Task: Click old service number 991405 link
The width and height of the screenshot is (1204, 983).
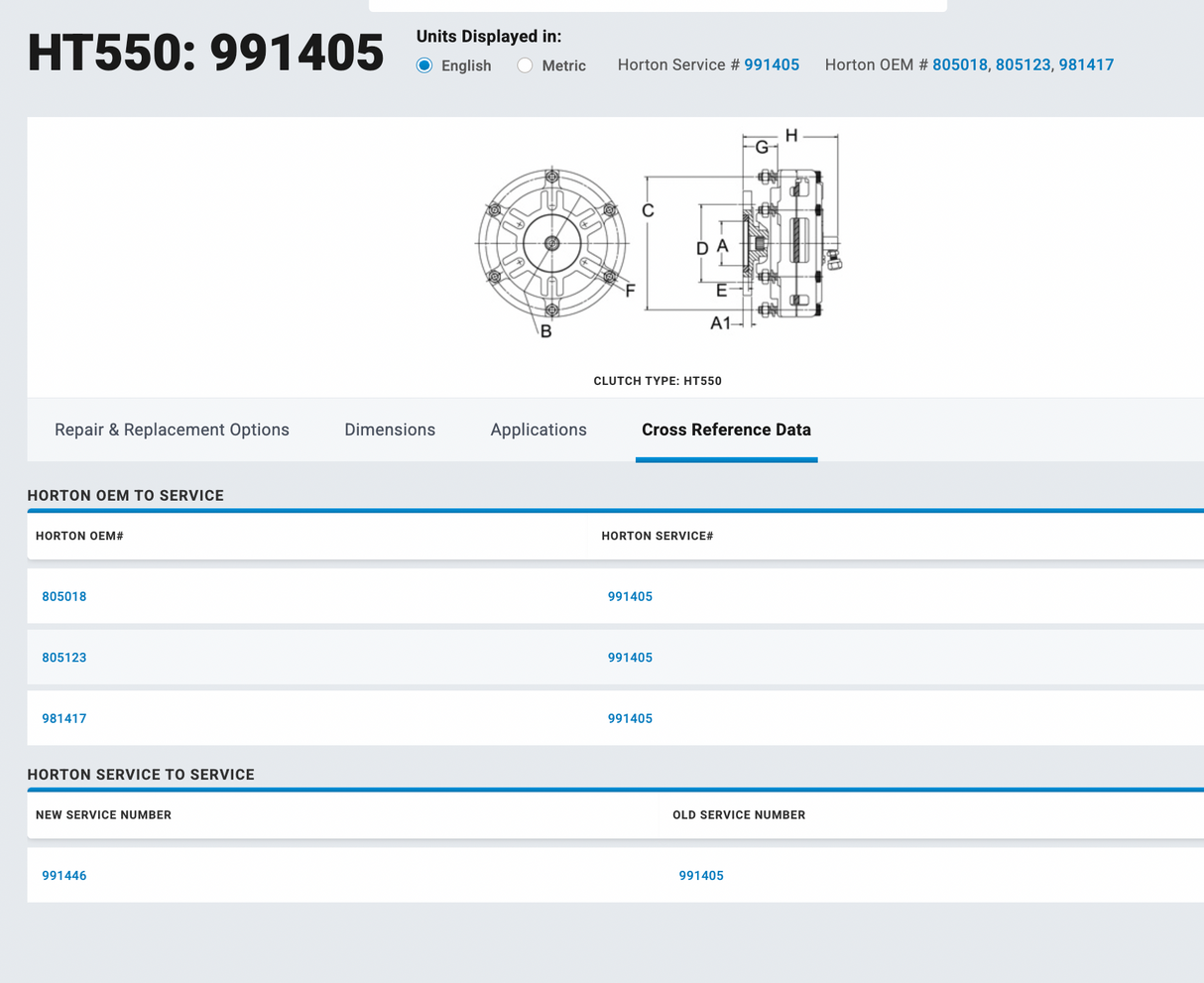Action: [701, 876]
